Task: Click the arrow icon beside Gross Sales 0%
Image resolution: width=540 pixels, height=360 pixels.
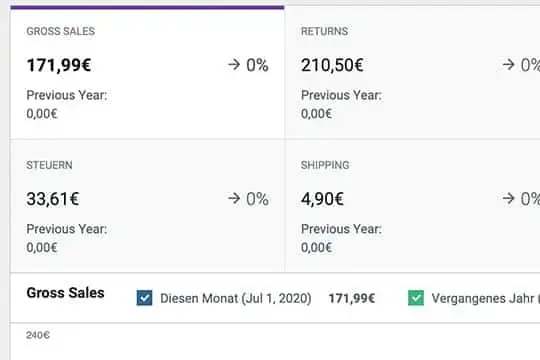Action: click(234, 64)
